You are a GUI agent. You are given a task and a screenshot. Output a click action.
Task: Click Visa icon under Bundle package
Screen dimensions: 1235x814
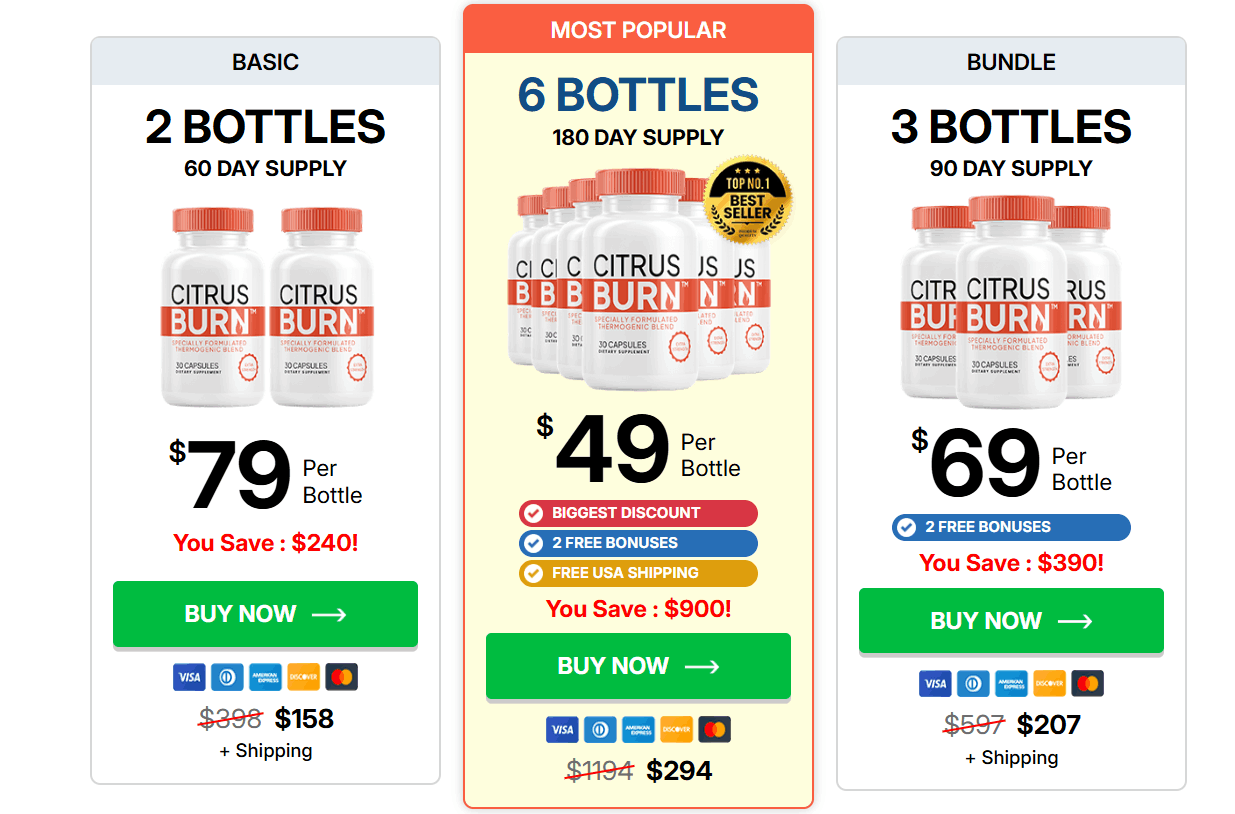point(935,684)
